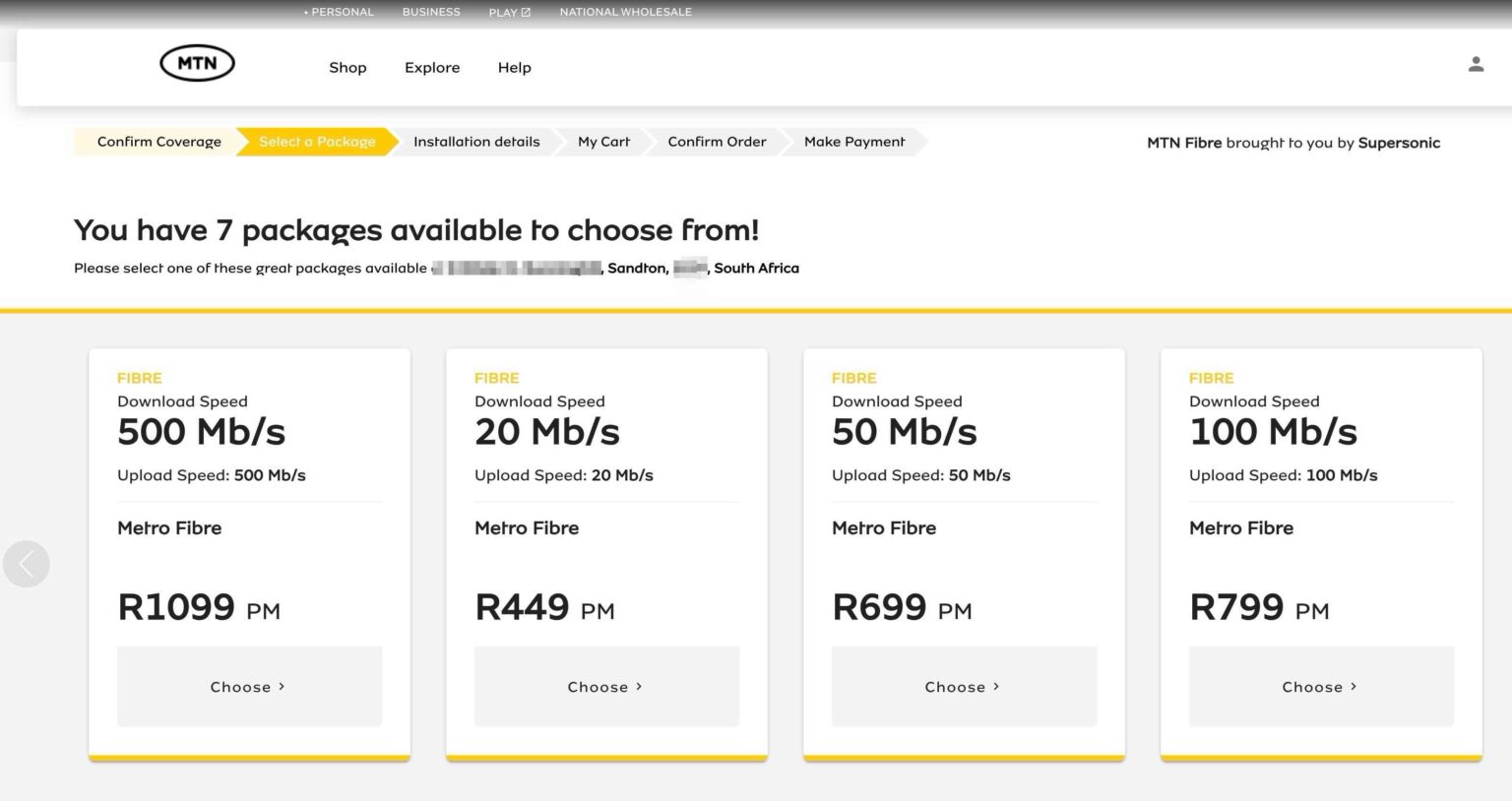Choose the 50 Mb/s package for R699
1512x801 pixels.
[x=964, y=686]
